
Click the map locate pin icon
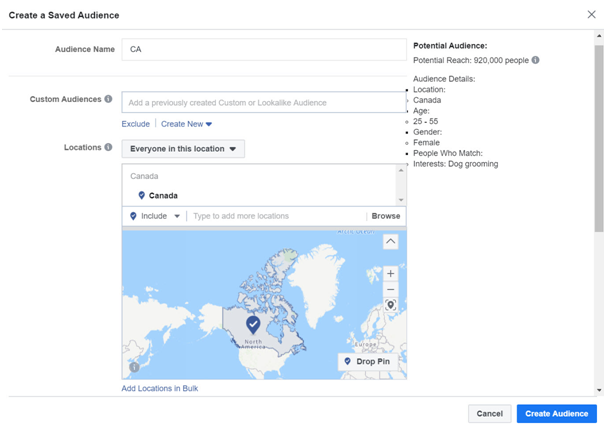coord(390,305)
